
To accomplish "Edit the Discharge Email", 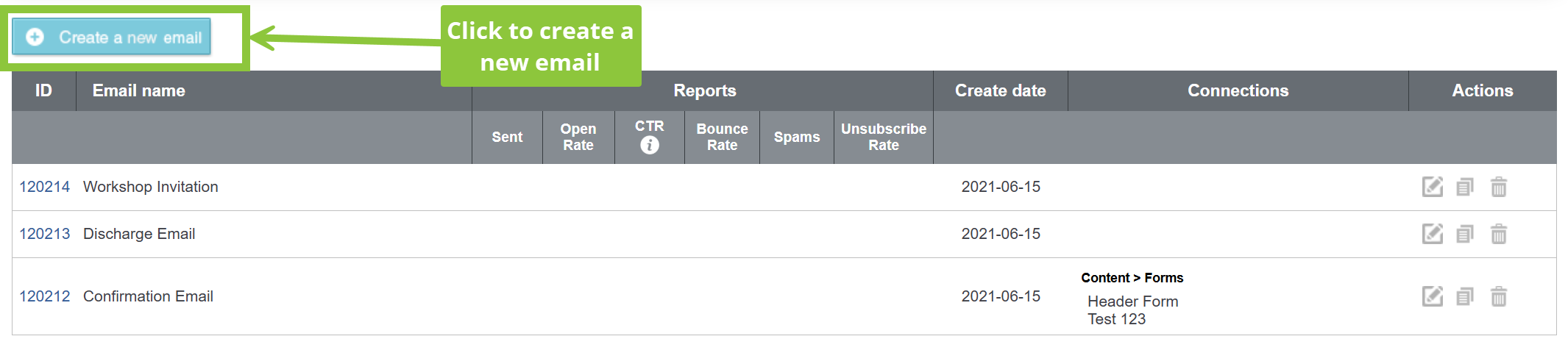I will coord(1432,234).
